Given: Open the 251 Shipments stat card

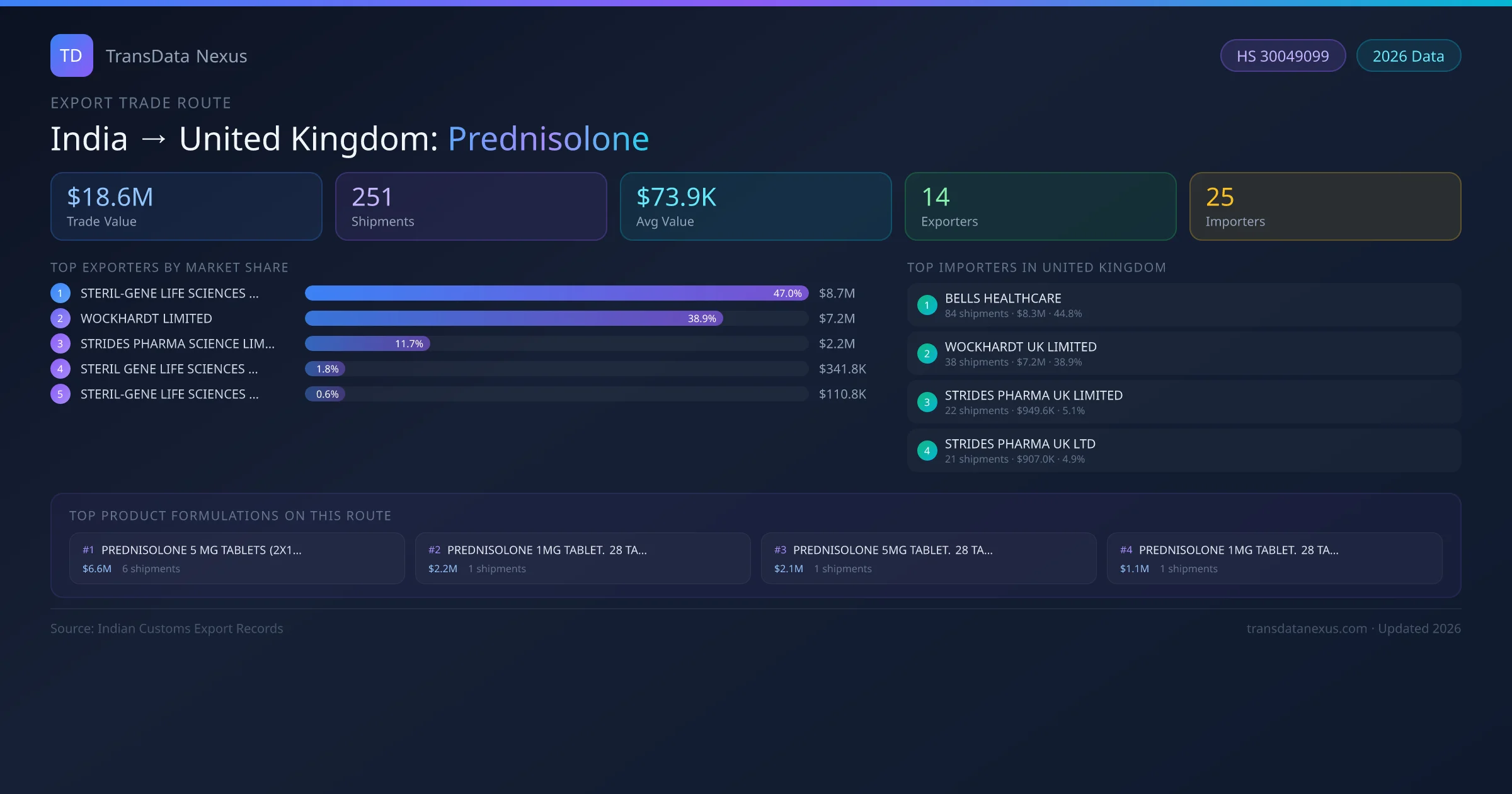Looking at the screenshot, I should 471,206.
